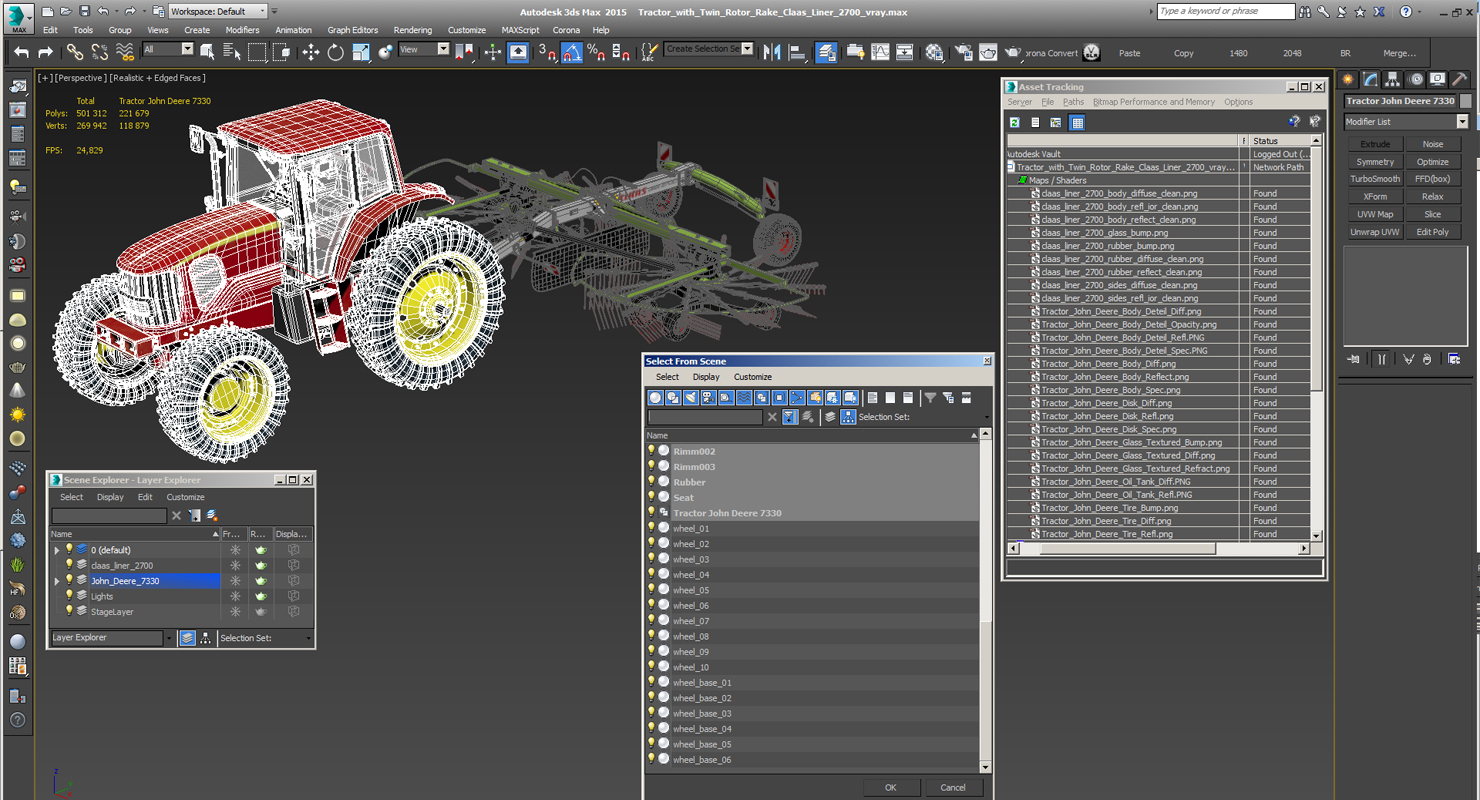Expand the John_Deere_7330 layer tree

pyautogui.click(x=57, y=581)
